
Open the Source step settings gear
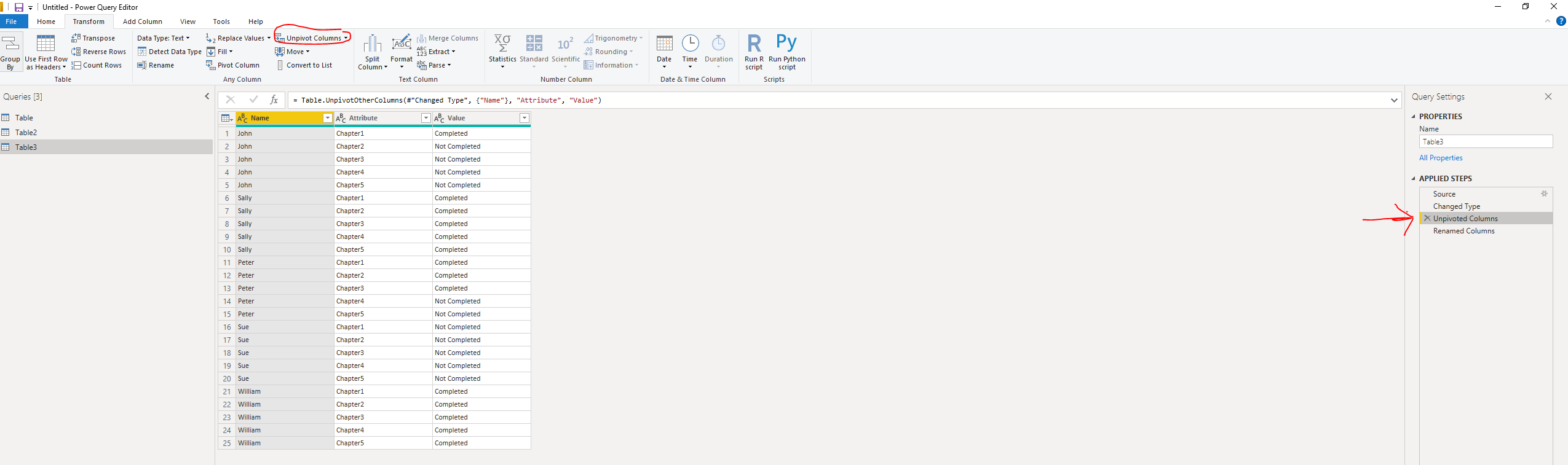(1544, 193)
